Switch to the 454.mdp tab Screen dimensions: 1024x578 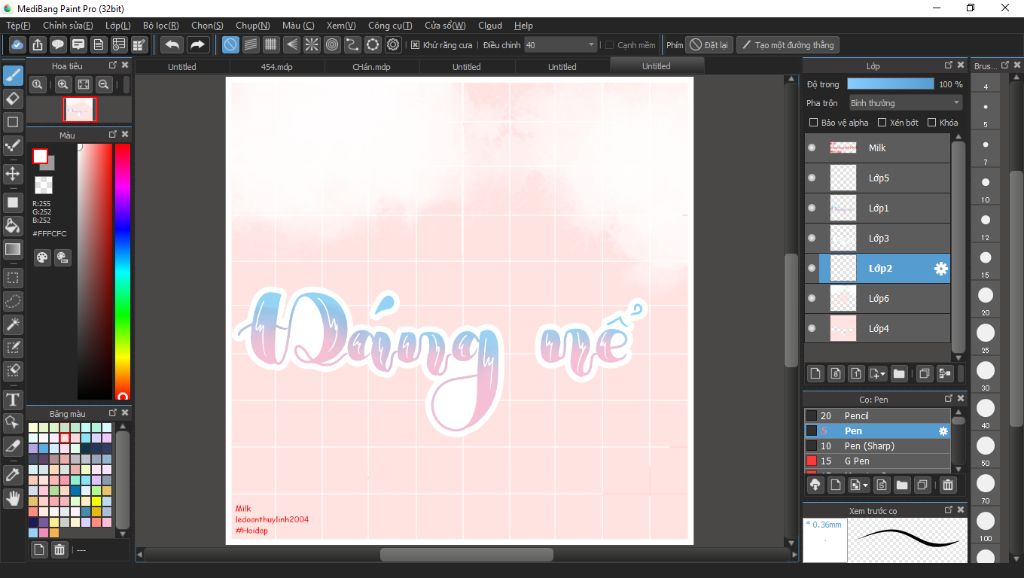coord(276,67)
